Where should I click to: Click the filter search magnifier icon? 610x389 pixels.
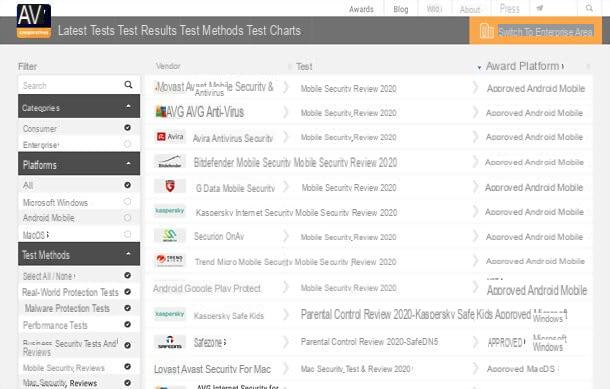tap(128, 85)
